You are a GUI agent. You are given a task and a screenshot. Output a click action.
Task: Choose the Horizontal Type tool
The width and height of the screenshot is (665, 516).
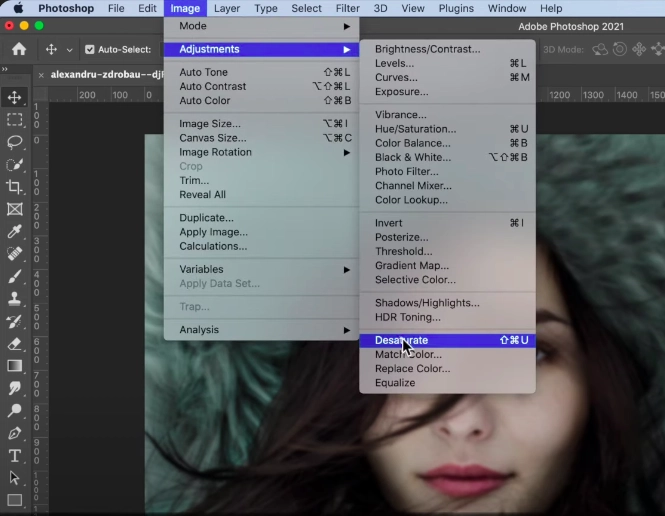click(15, 456)
